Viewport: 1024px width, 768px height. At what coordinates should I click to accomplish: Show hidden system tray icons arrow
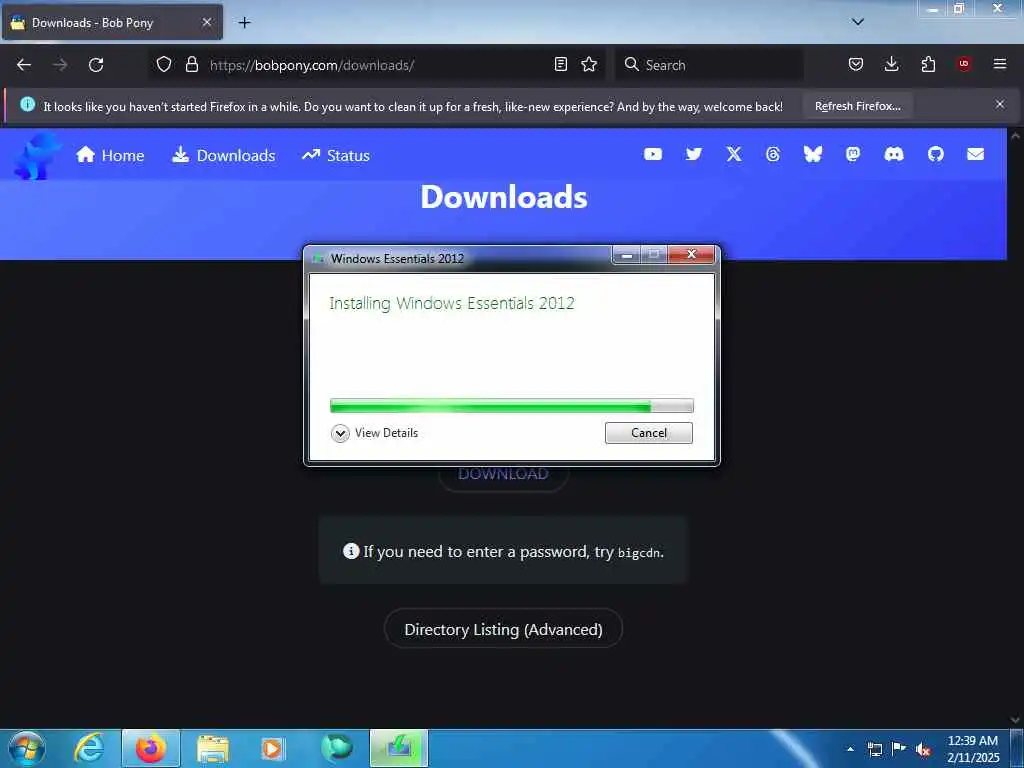(x=850, y=749)
